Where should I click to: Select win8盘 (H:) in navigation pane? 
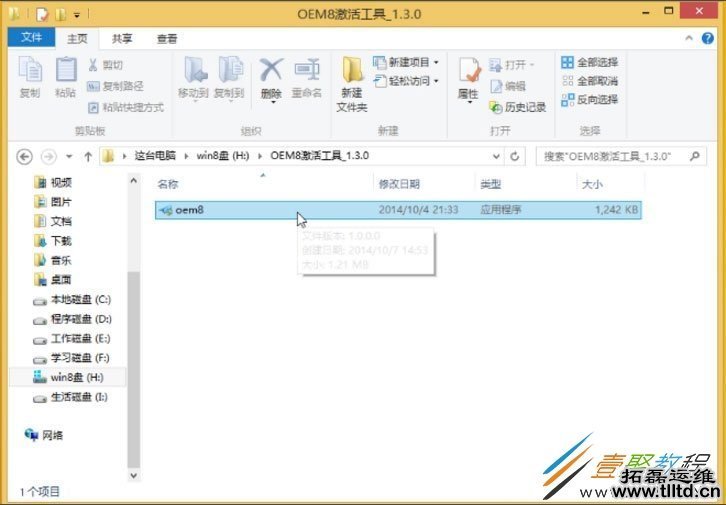[69, 377]
